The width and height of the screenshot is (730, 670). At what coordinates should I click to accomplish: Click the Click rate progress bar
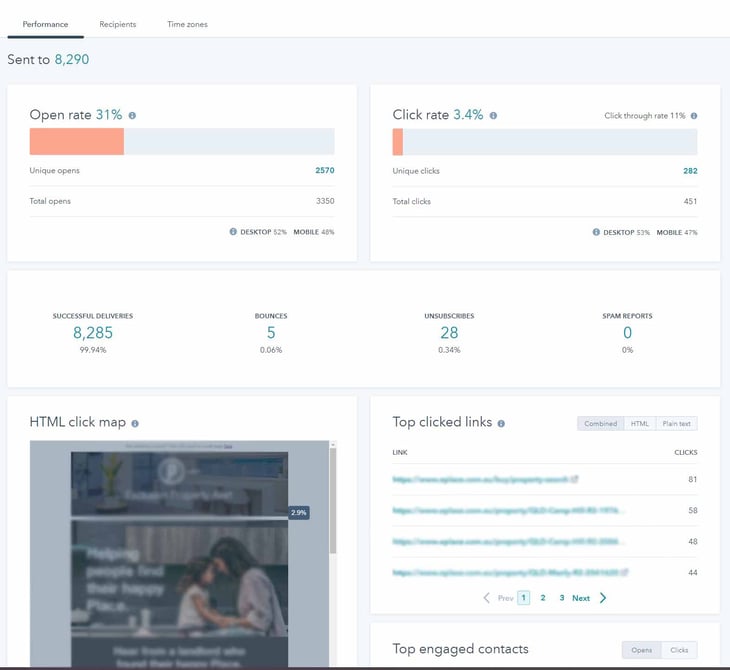point(545,142)
